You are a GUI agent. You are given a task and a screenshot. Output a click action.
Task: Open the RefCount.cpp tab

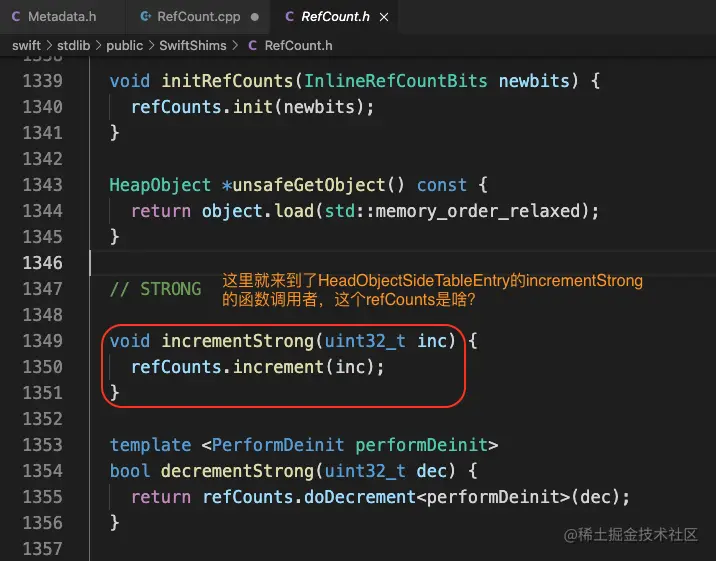click(x=199, y=17)
